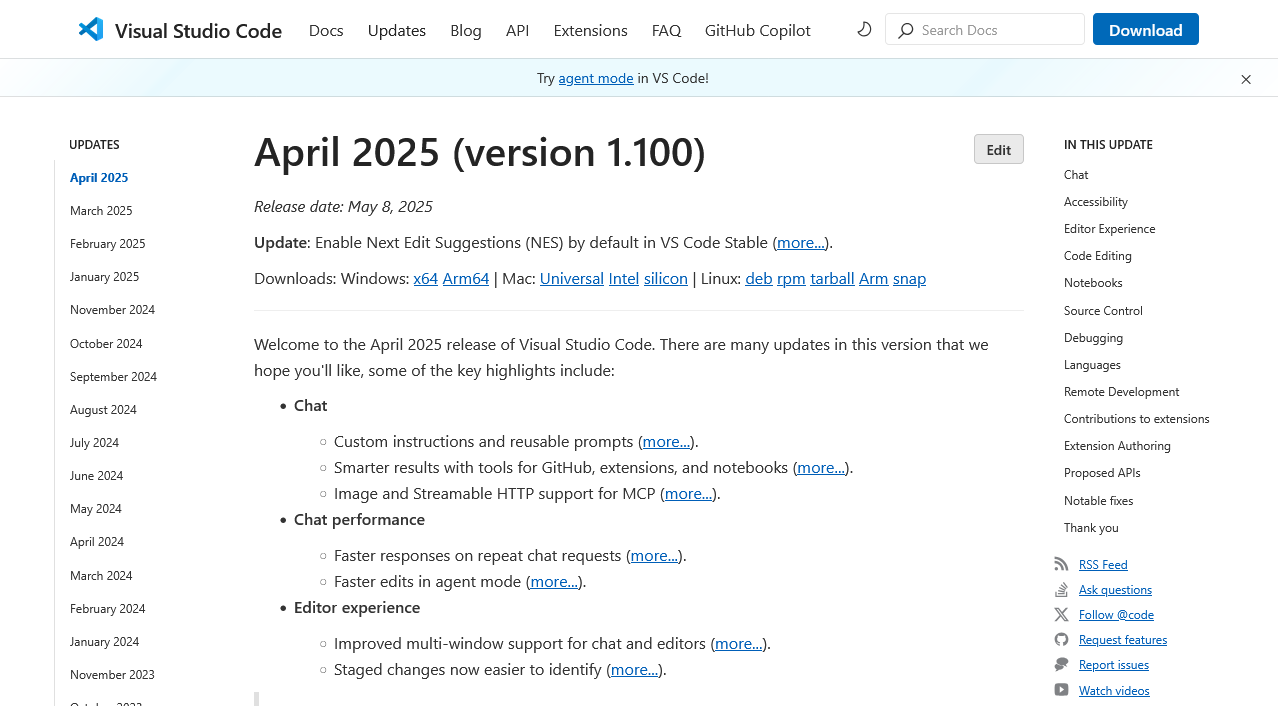
Task: Select March 2025 release notes
Action: coord(101,211)
